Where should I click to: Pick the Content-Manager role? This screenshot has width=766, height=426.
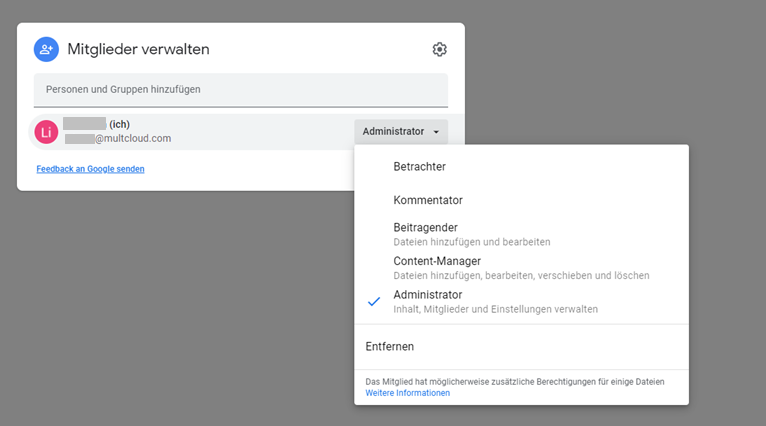point(437,262)
